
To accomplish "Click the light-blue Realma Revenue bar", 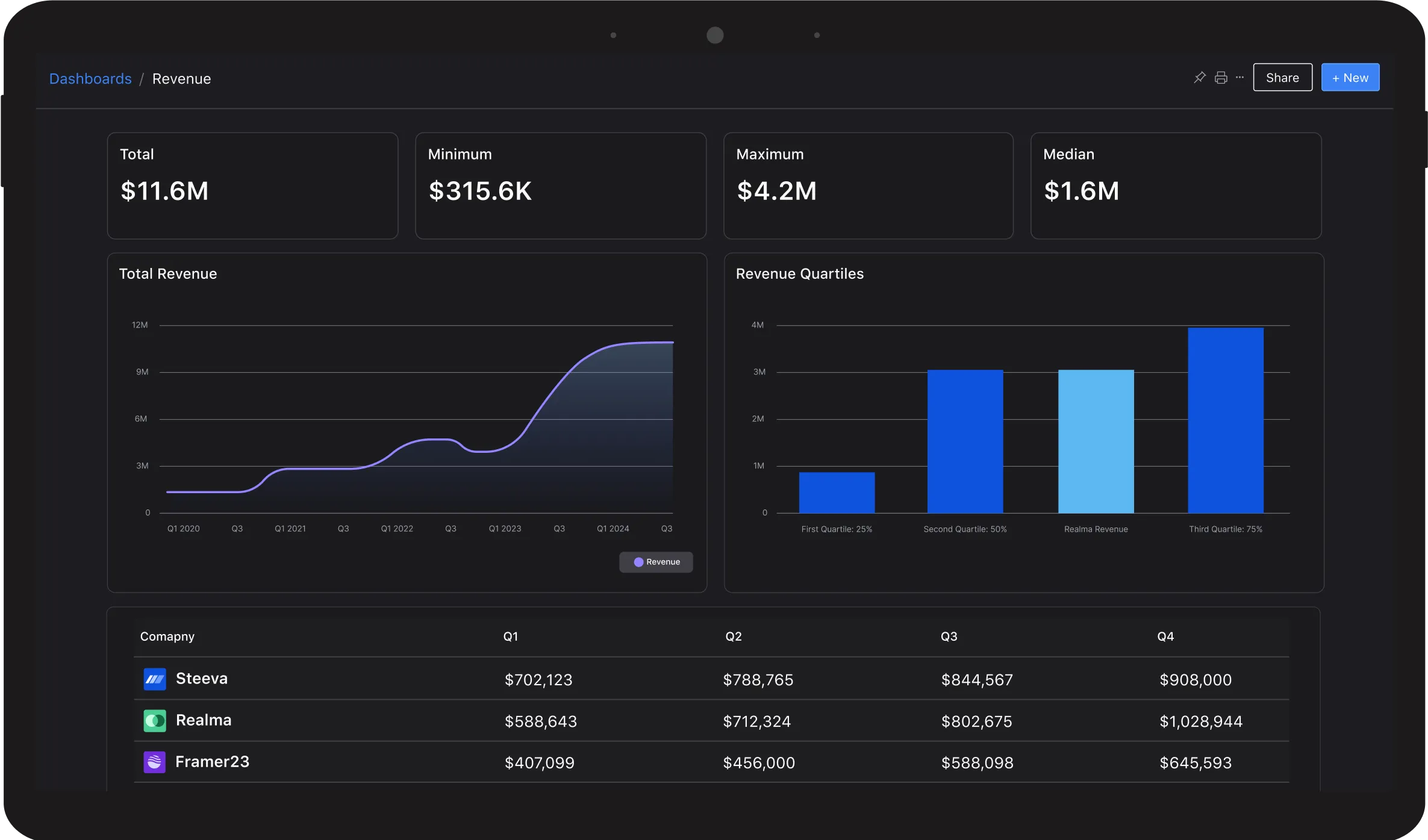I will (1096, 441).
